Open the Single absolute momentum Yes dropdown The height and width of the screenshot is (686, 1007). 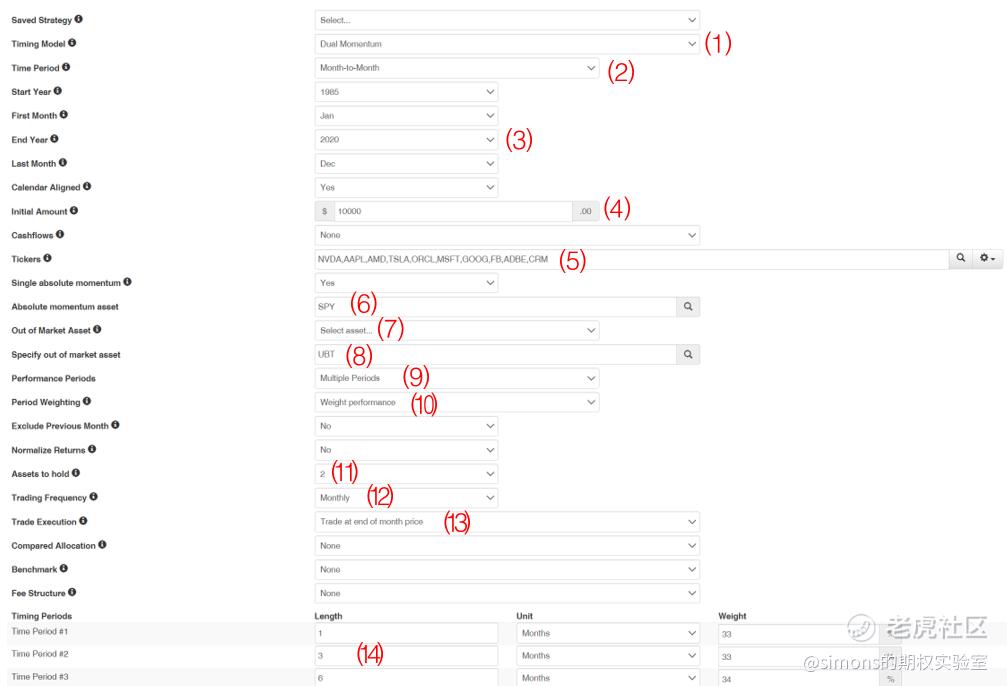[407, 283]
